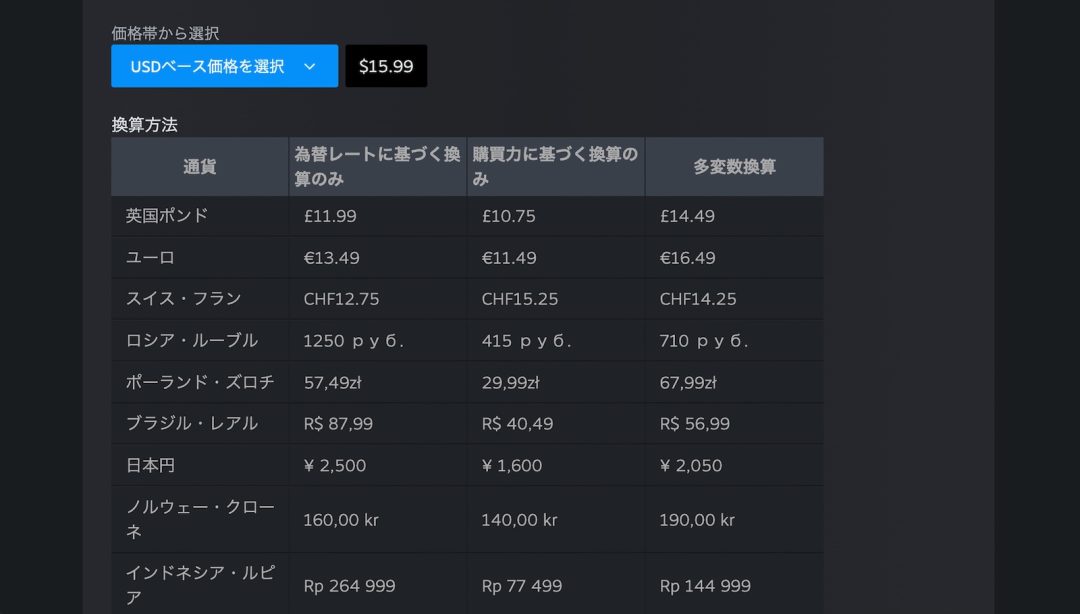Click the ロシア・ルーブル row label
The image size is (1080, 614).
point(192,341)
